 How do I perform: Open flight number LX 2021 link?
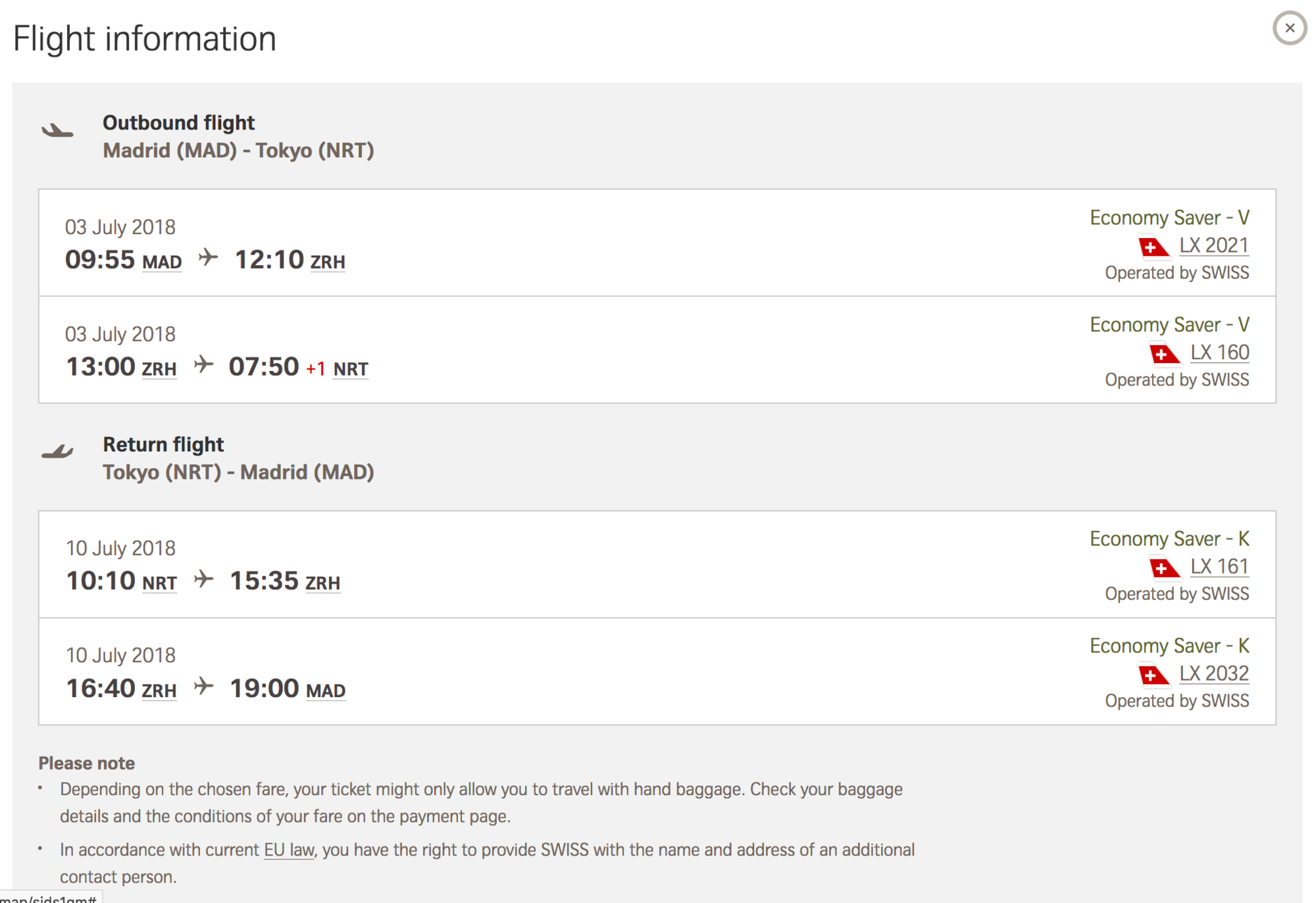(x=1213, y=245)
